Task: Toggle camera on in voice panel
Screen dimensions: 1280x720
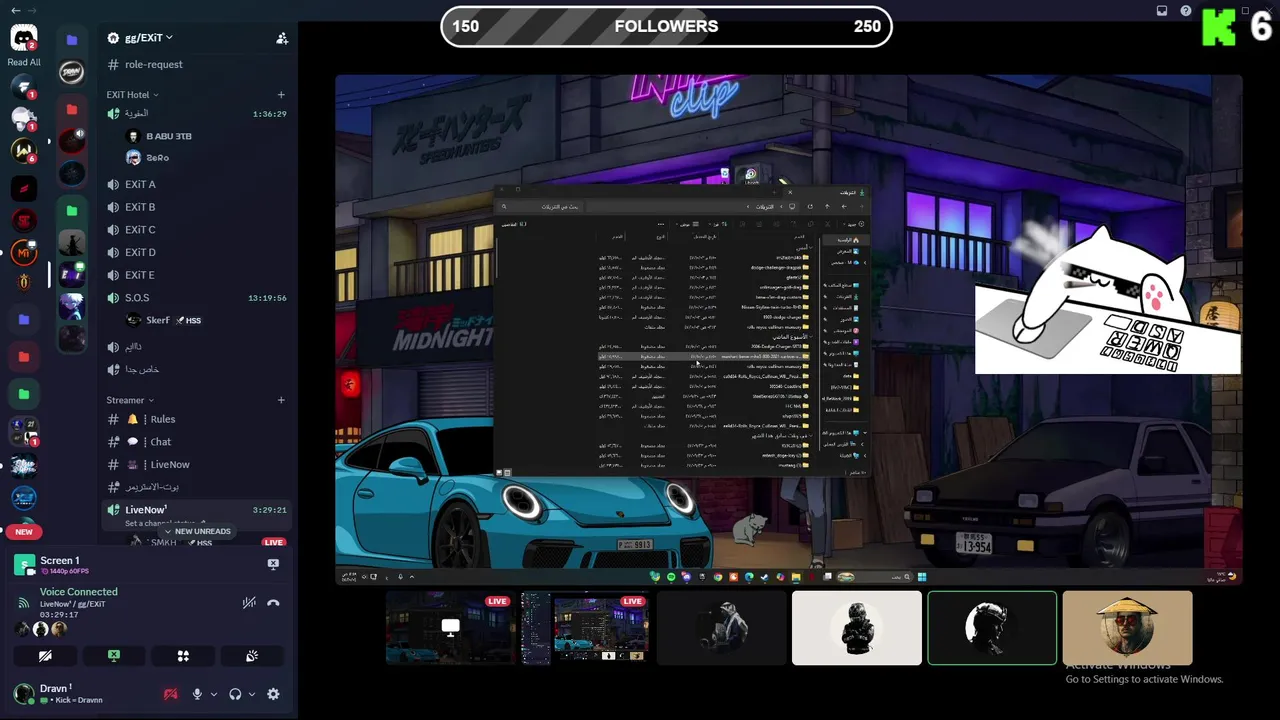Action: point(45,656)
